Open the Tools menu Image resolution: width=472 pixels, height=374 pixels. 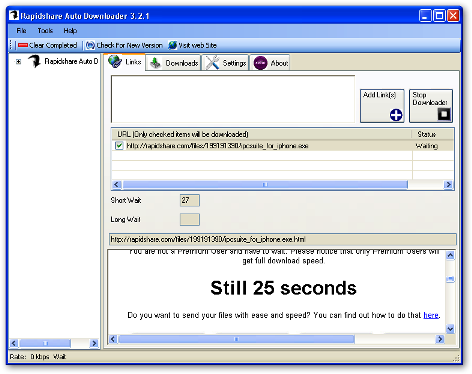coord(45,31)
